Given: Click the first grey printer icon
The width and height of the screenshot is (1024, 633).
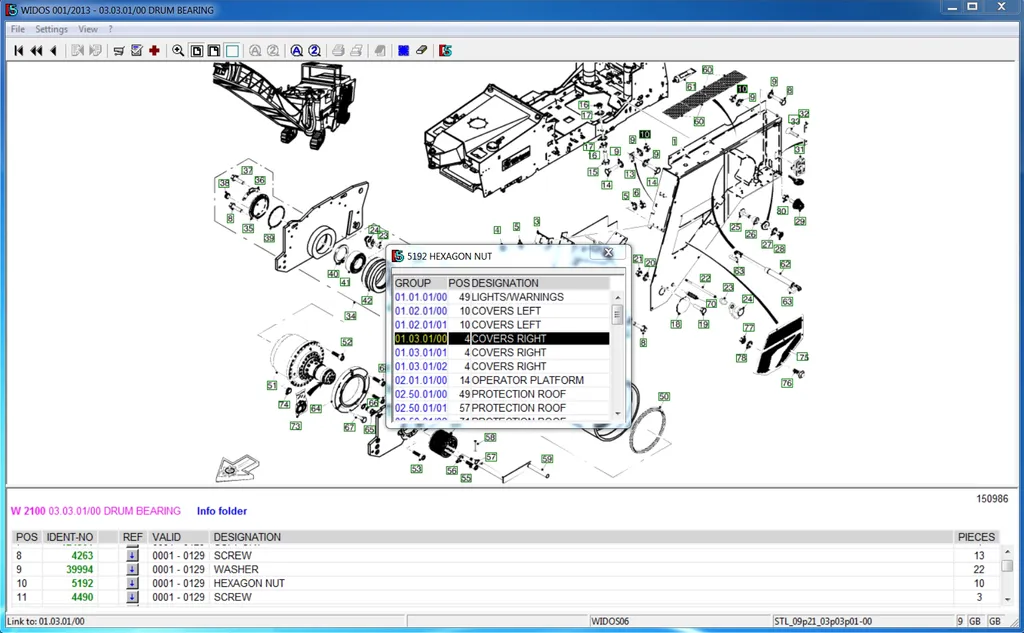Looking at the screenshot, I should click(x=338, y=50).
